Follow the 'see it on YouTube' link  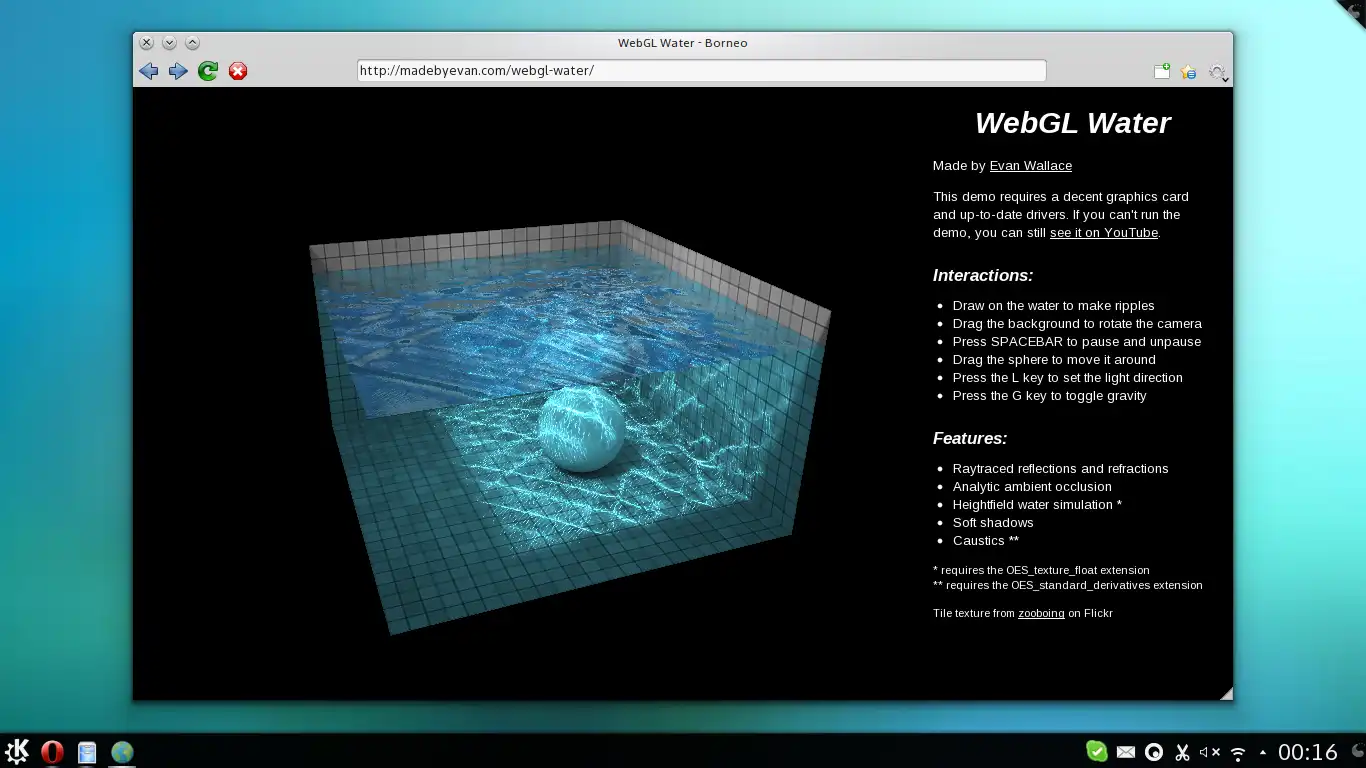pyautogui.click(x=1103, y=233)
